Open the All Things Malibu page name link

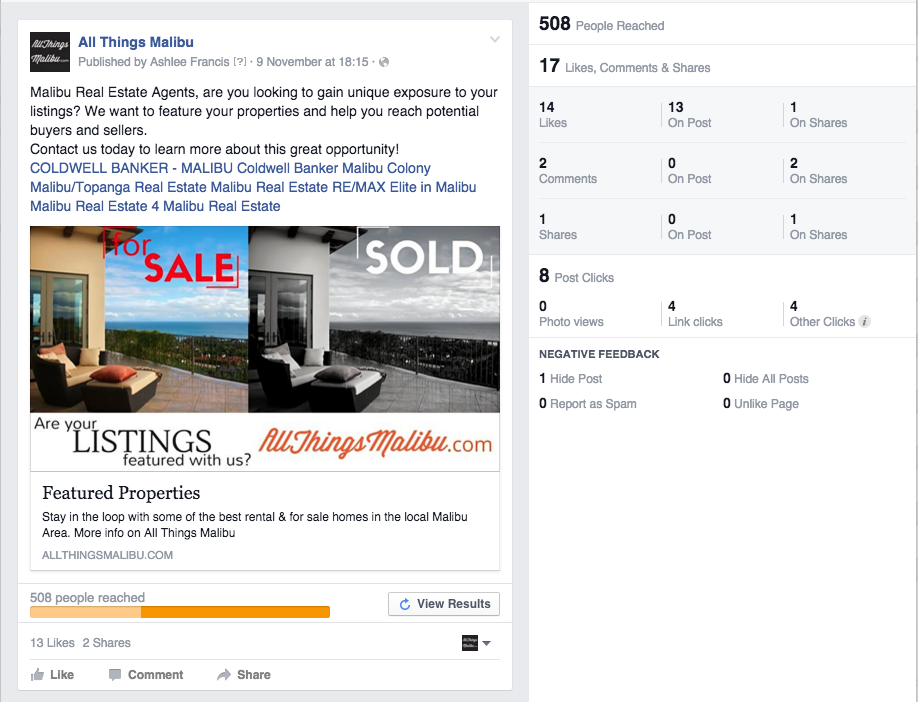135,42
